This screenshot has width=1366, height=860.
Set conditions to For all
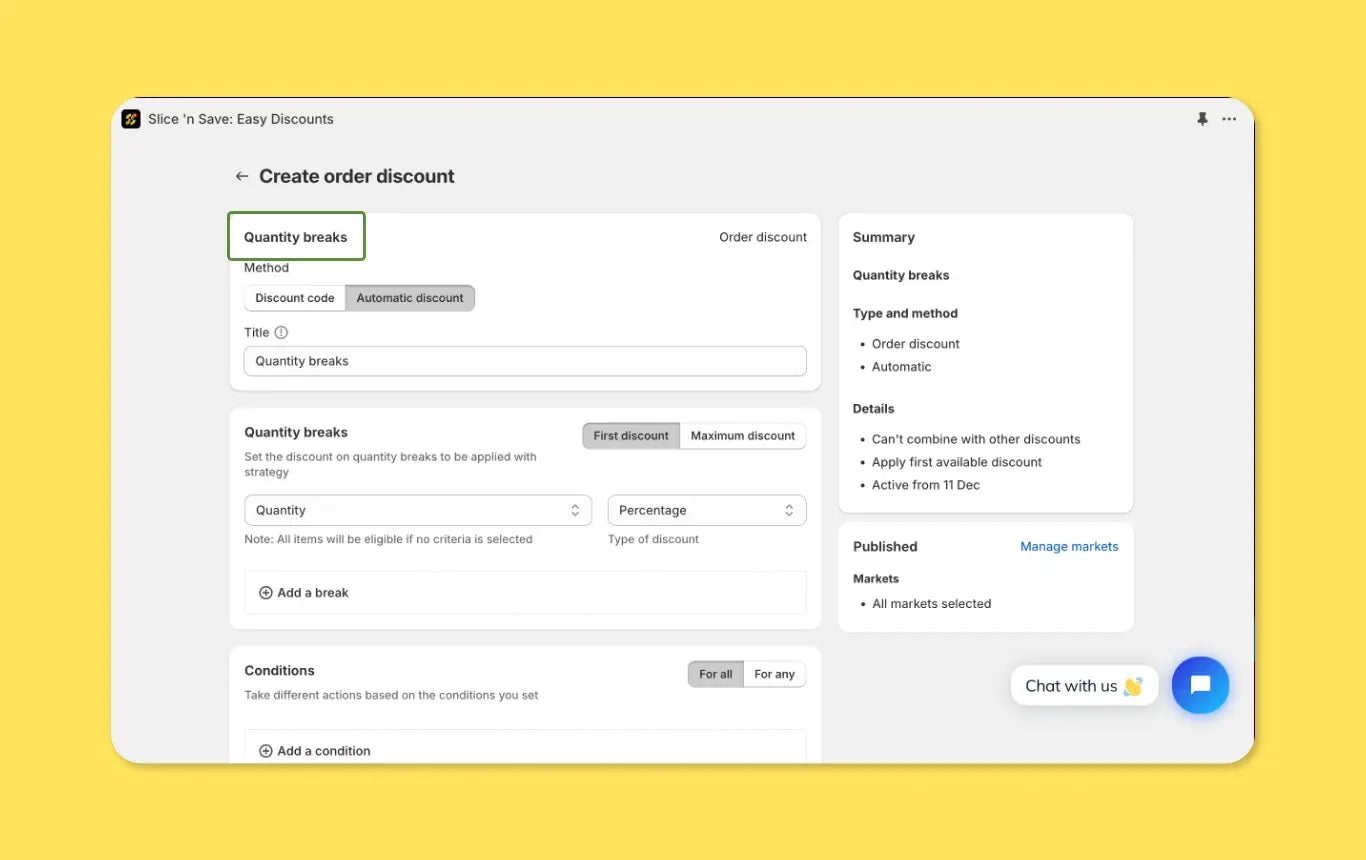pyautogui.click(x=715, y=674)
